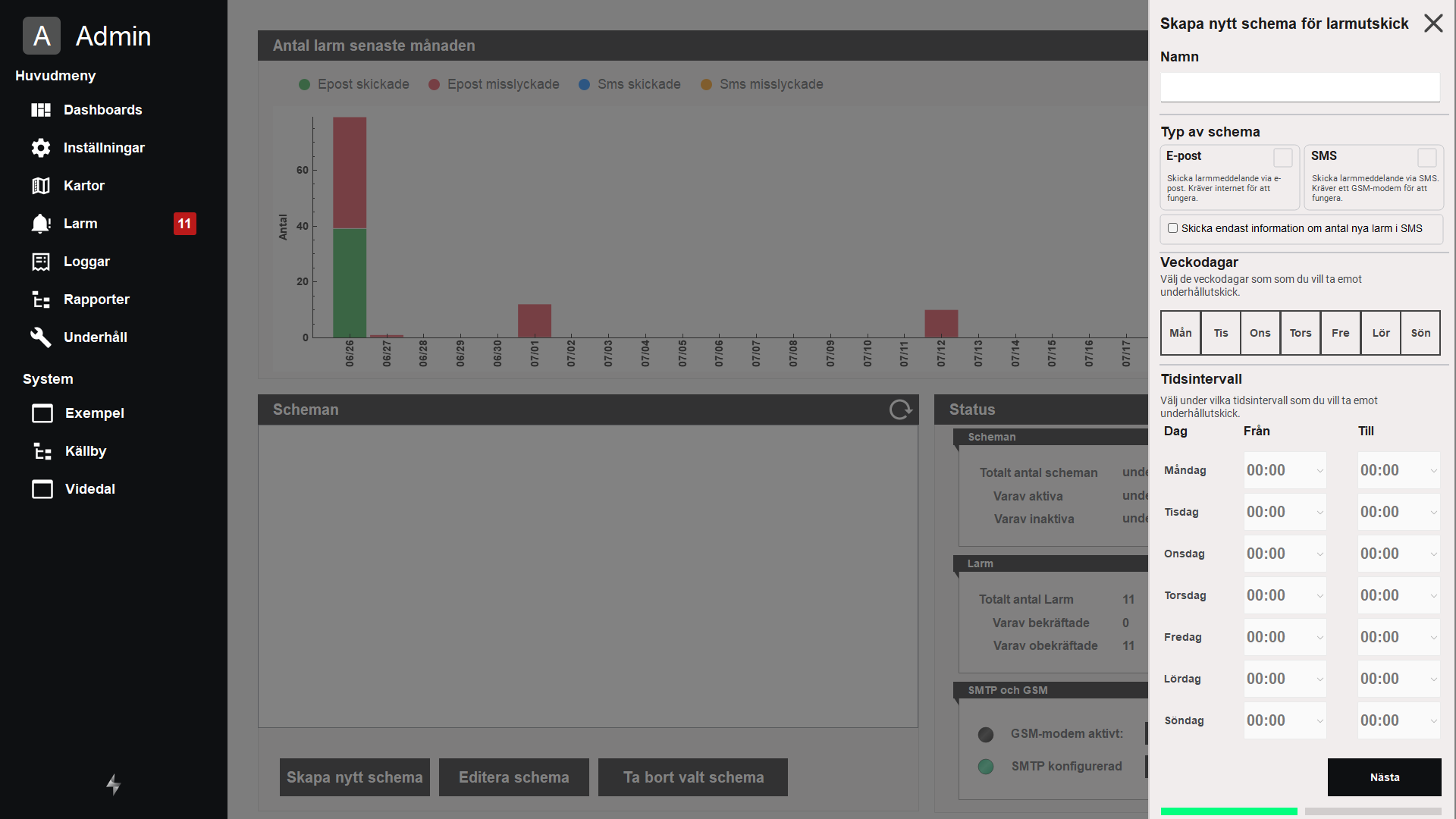Open the Onsdag Till time dropdown

(x=1398, y=554)
